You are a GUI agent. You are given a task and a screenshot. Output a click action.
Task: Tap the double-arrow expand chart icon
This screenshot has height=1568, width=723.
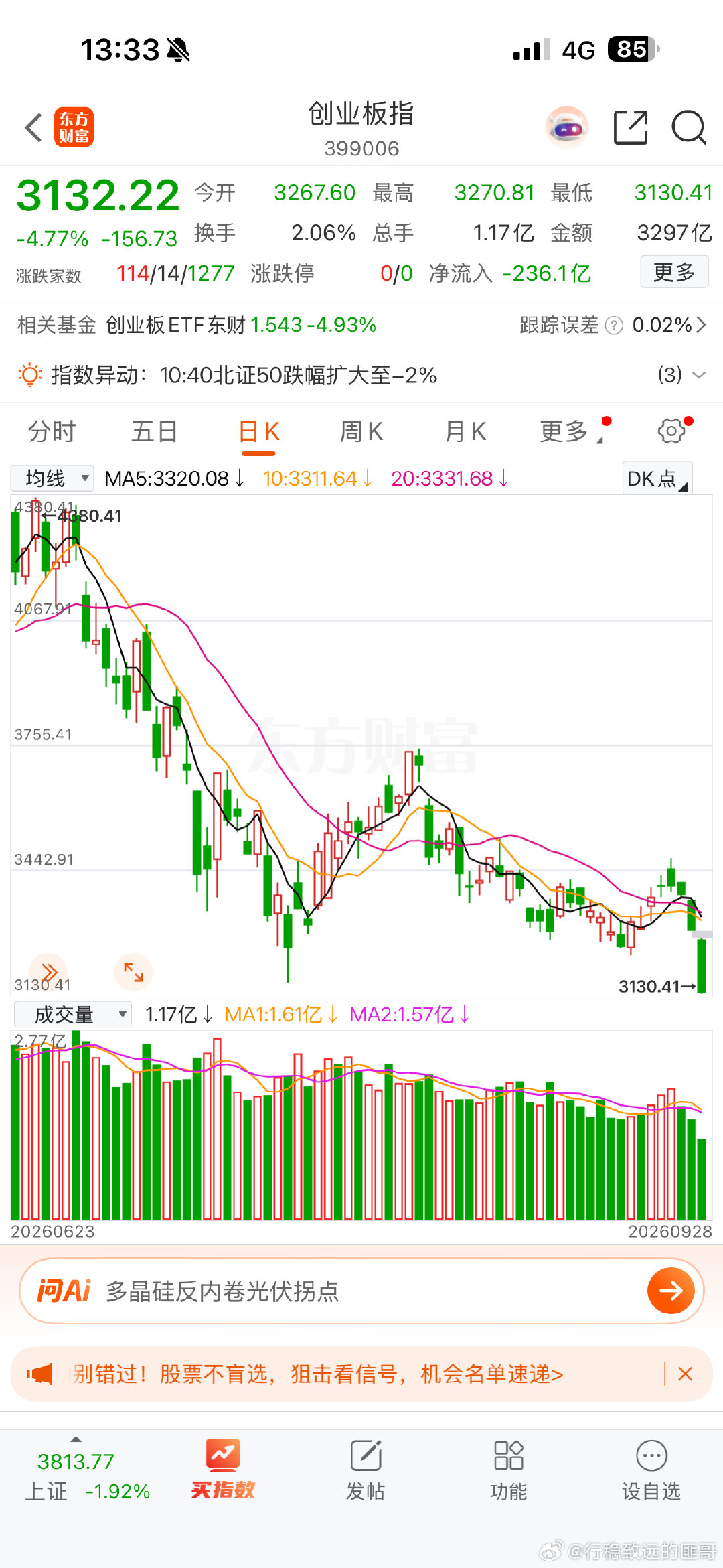tap(49, 971)
